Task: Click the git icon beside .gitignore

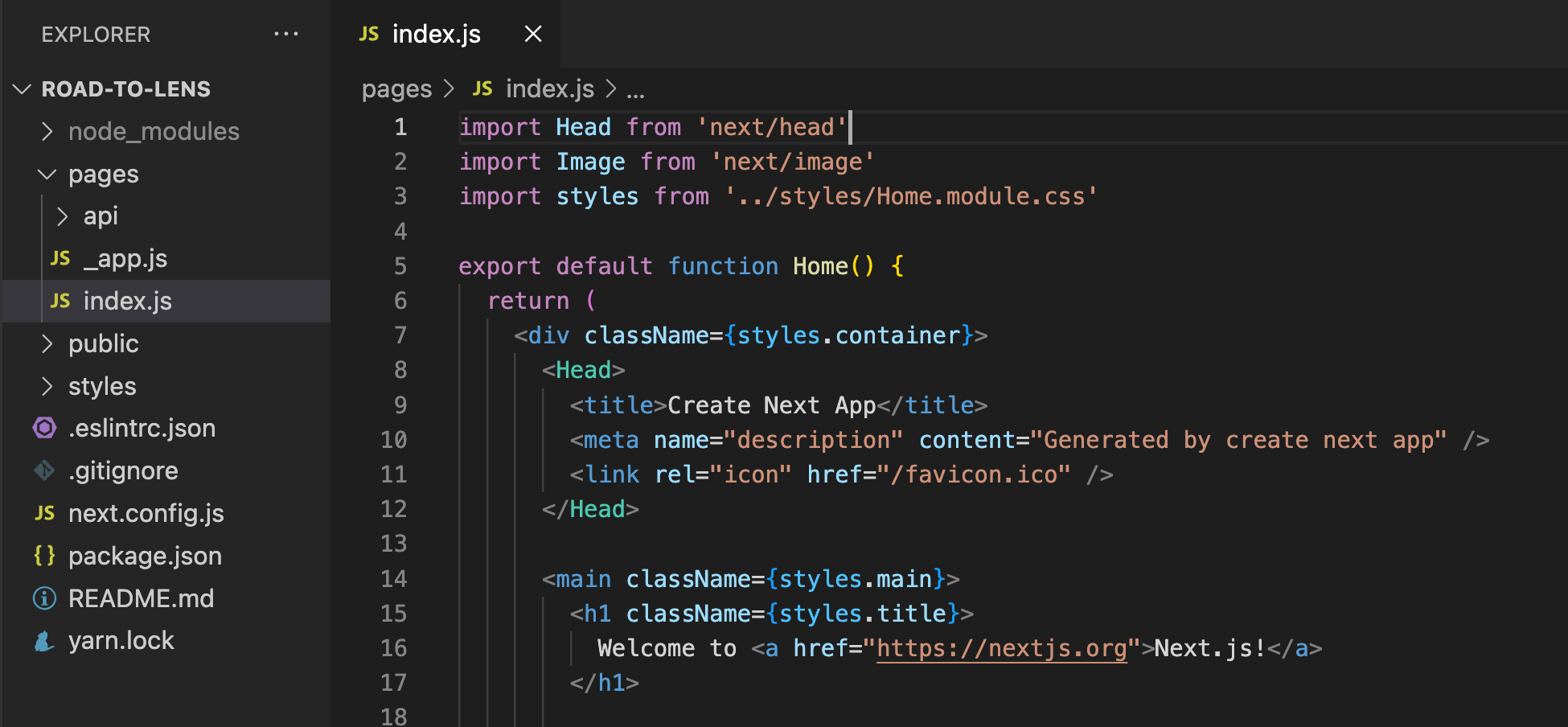Action: pos(44,470)
